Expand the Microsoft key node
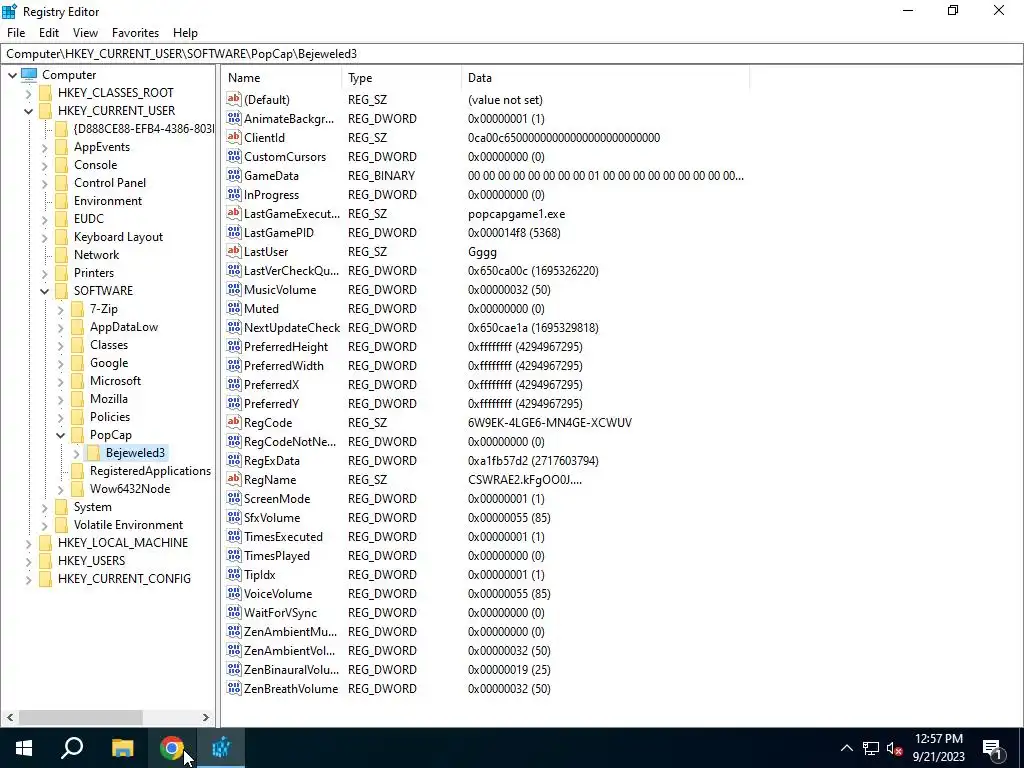Screen dimensions: 1024x768 pos(61,381)
